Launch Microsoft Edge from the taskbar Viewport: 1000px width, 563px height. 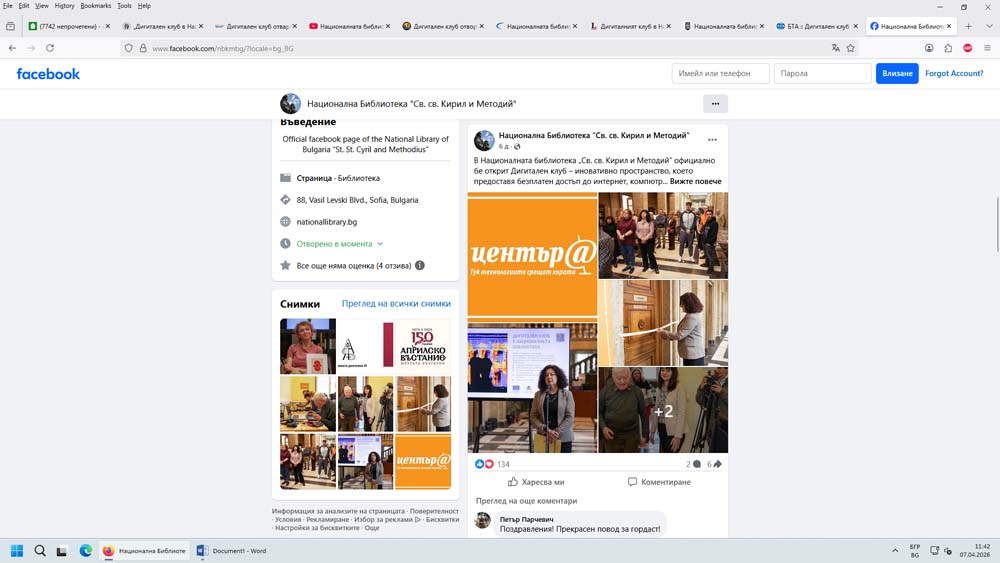pyautogui.click(x=85, y=551)
